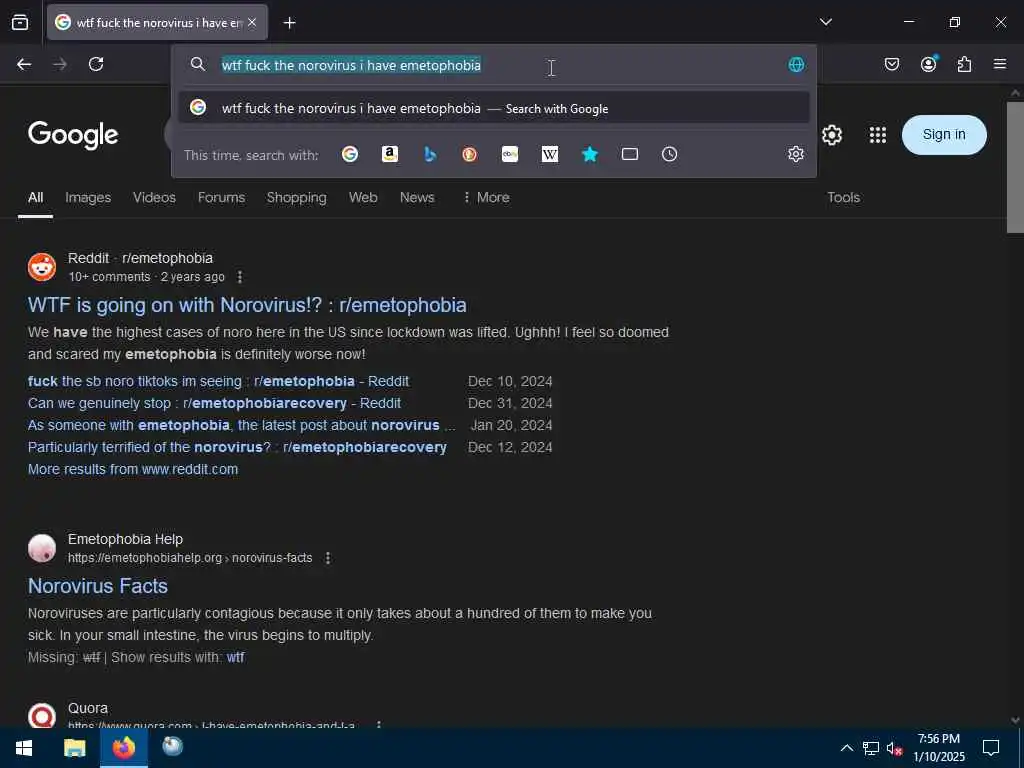The image size is (1024, 768).
Task: Open the Norovirus Facts result
Action: (x=97, y=586)
